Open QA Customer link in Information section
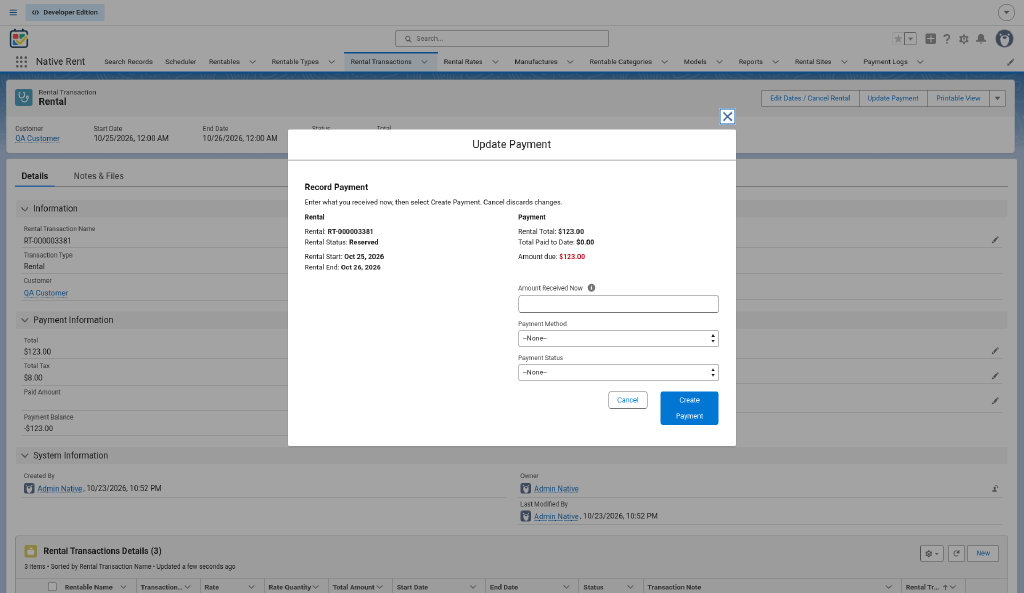Image resolution: width=1024 pixels, height=593 pixels. click(x=46, y=293)
